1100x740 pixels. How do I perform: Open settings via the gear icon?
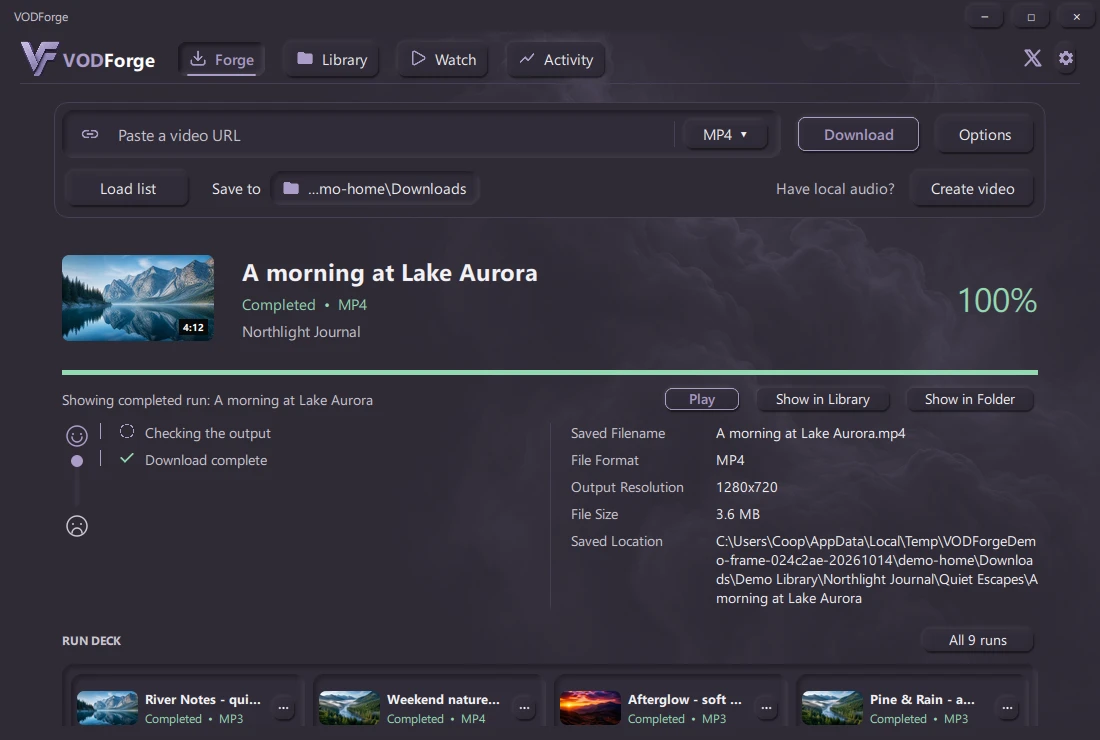[x=1066, y=58]
